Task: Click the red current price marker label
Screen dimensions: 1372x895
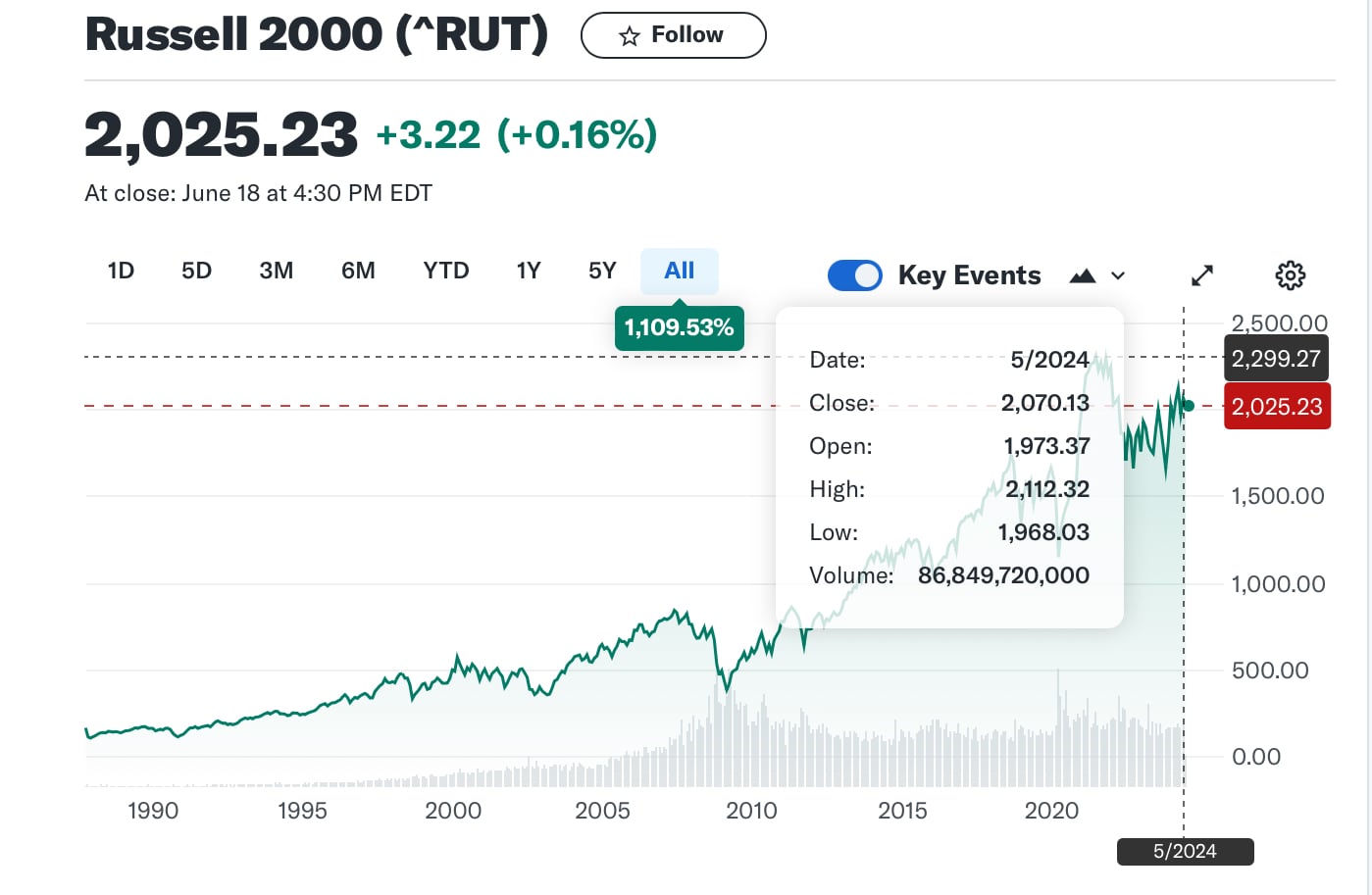Action: click(1277, 406)
